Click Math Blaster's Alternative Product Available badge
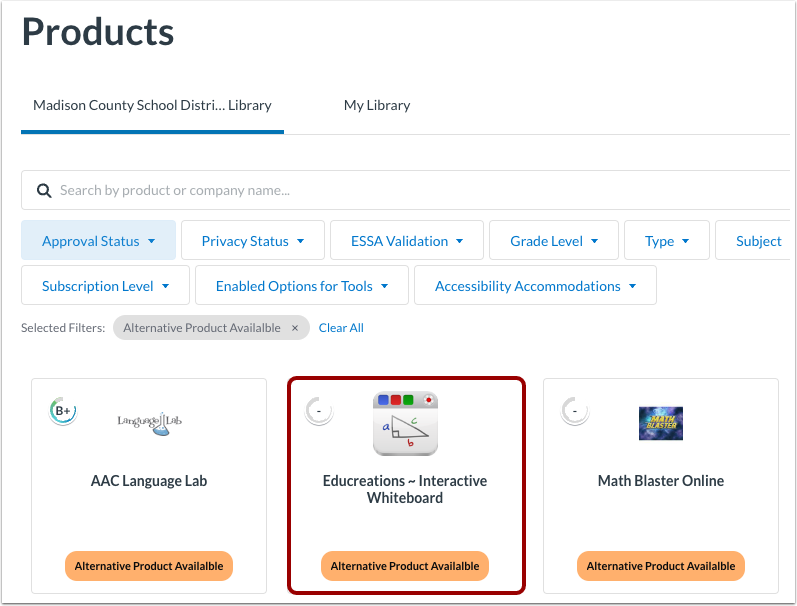This screenshot has width=797, height=606. click(661, 566)
